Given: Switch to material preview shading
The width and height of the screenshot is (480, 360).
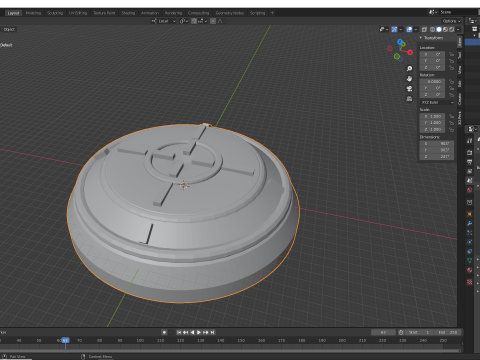Looking at the screenshot, I should (x=445, y=29).
